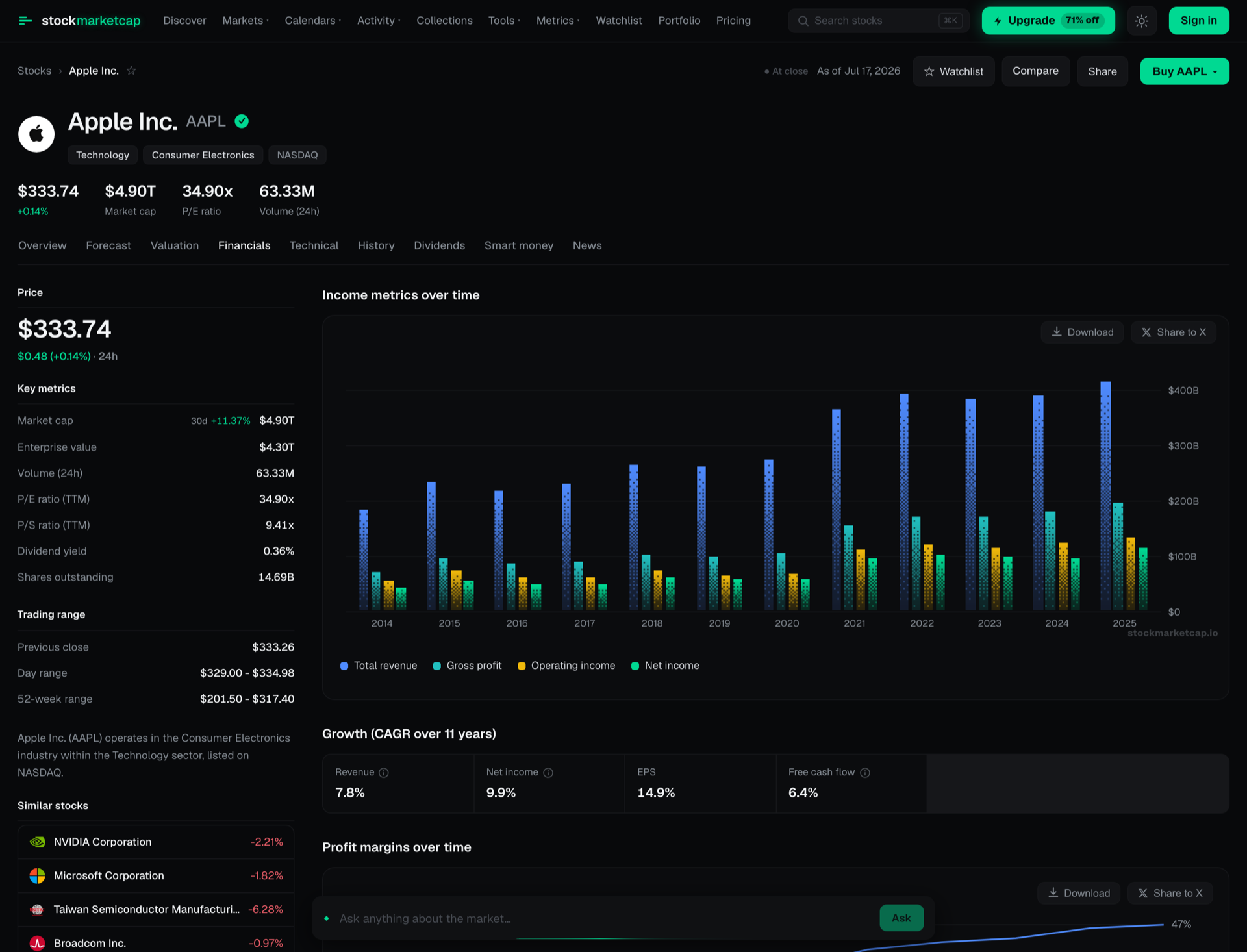Click the Microsoft Corporation logo icon
1247x952 pixels.
[38, 876]
